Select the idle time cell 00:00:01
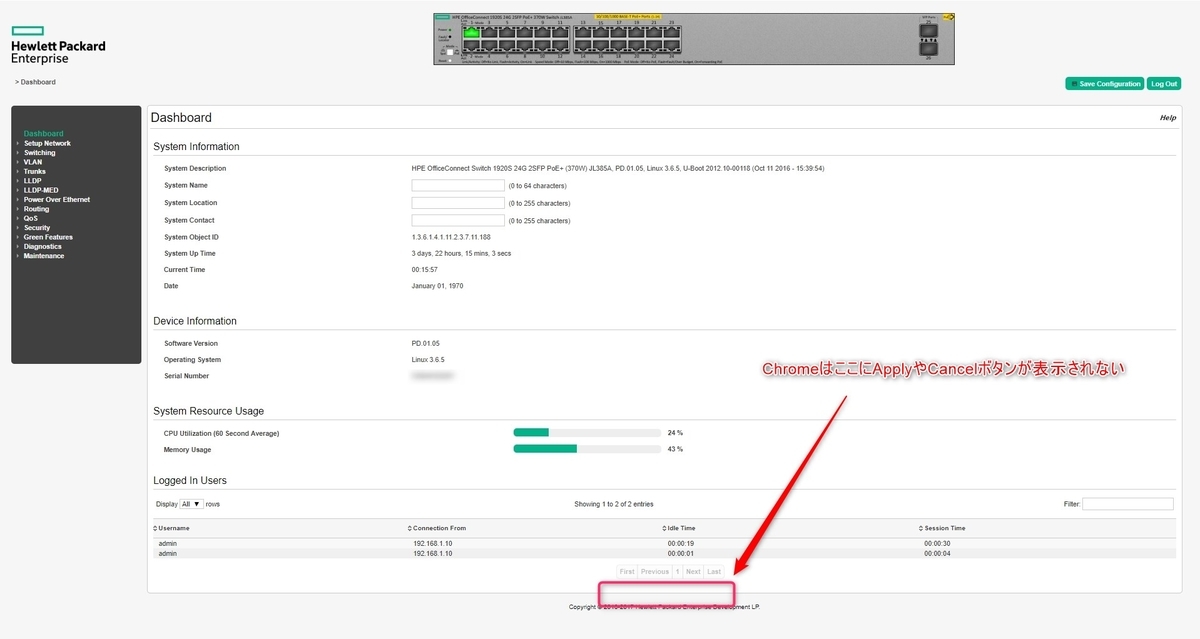Viewport: 1200px width, 639px height. click(x=681, y=553)
